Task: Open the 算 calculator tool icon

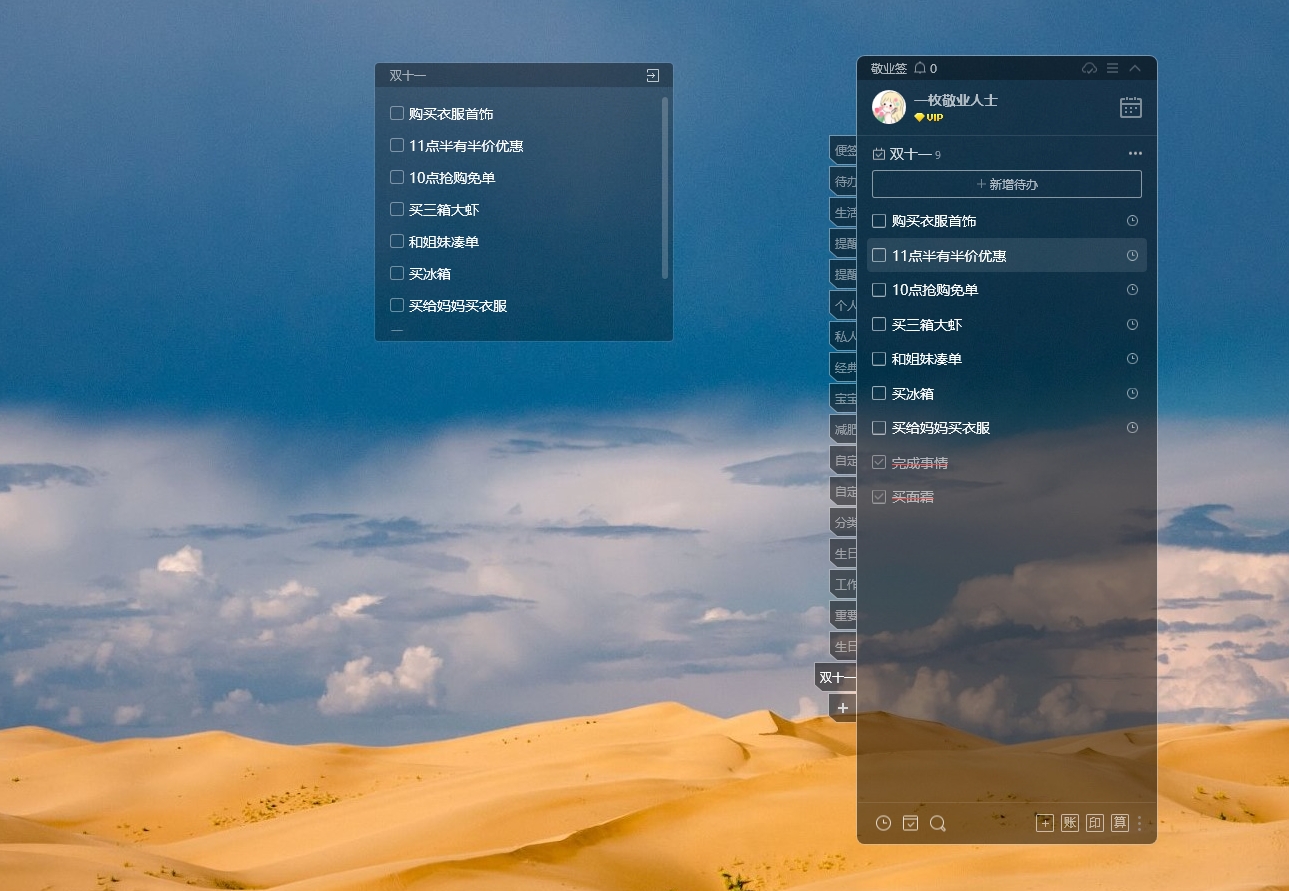Action: pyautogui.click(x=1120, y=823)
